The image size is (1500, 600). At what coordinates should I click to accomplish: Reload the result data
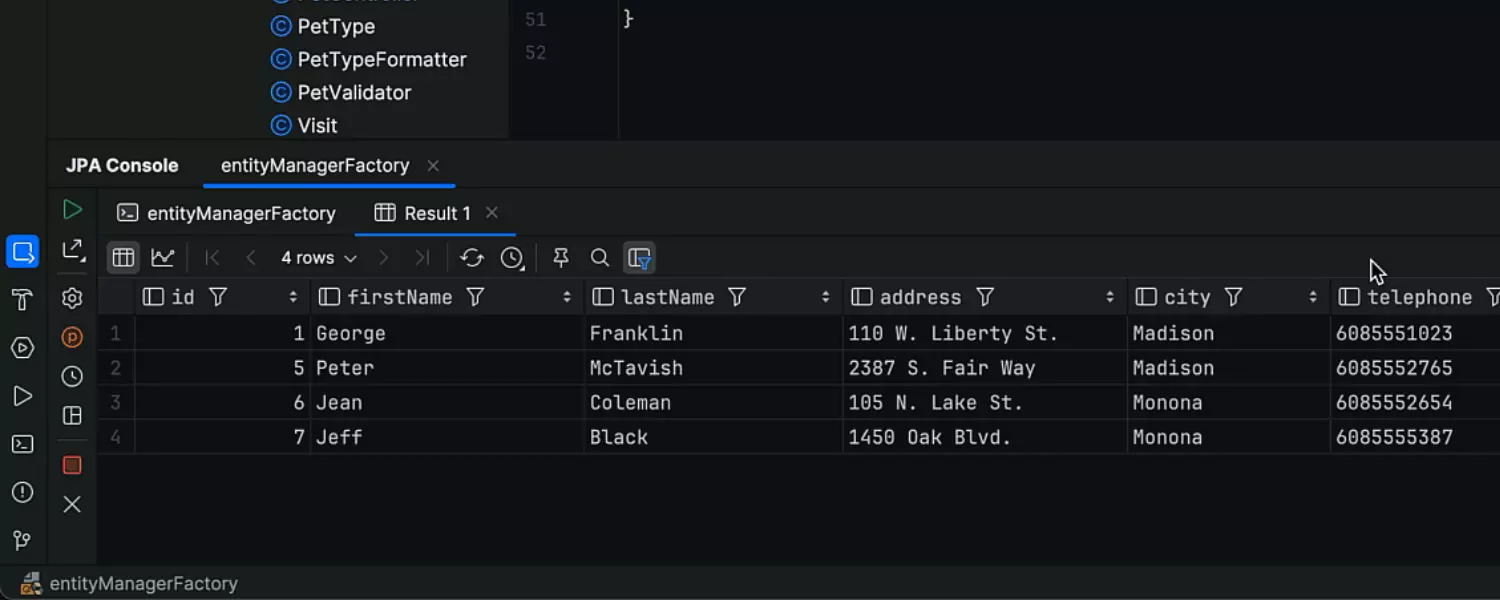coord(472,258)
